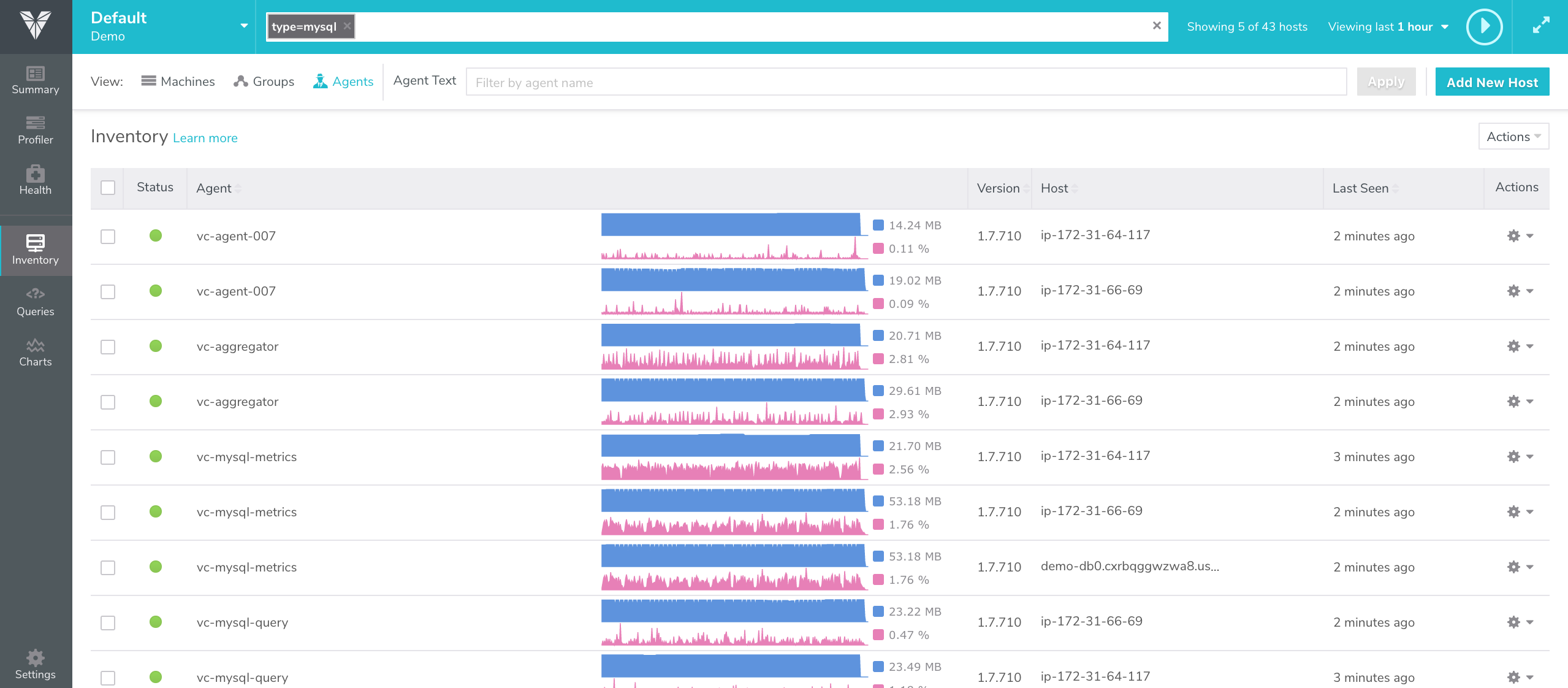Open the Viewing last 1 hour dropdown
The image size is (1568, 688).
(x=1388, y=27)
